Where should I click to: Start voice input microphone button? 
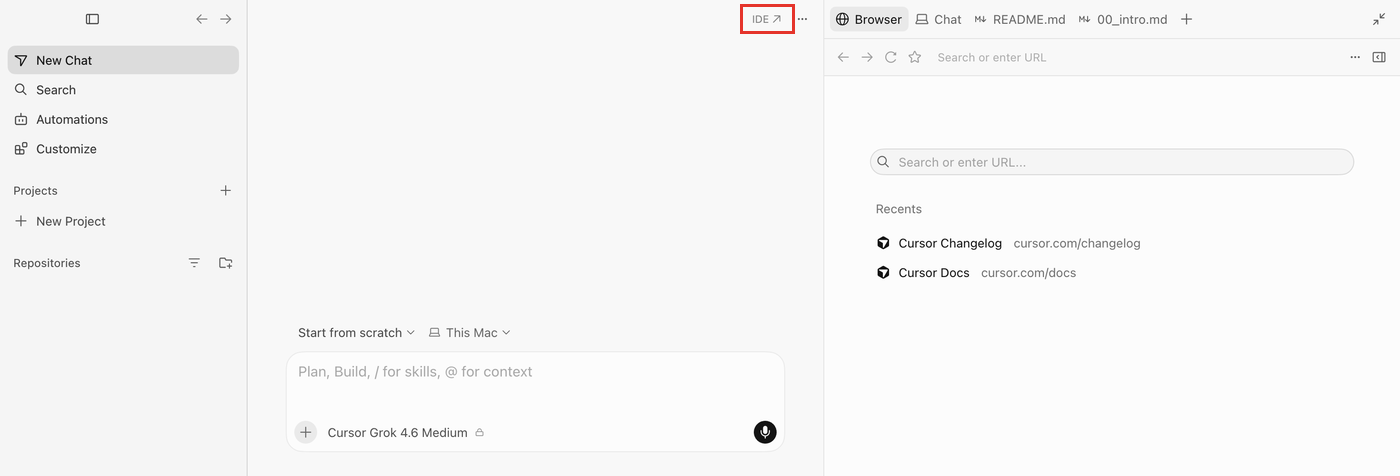click(x=765, y=432)
